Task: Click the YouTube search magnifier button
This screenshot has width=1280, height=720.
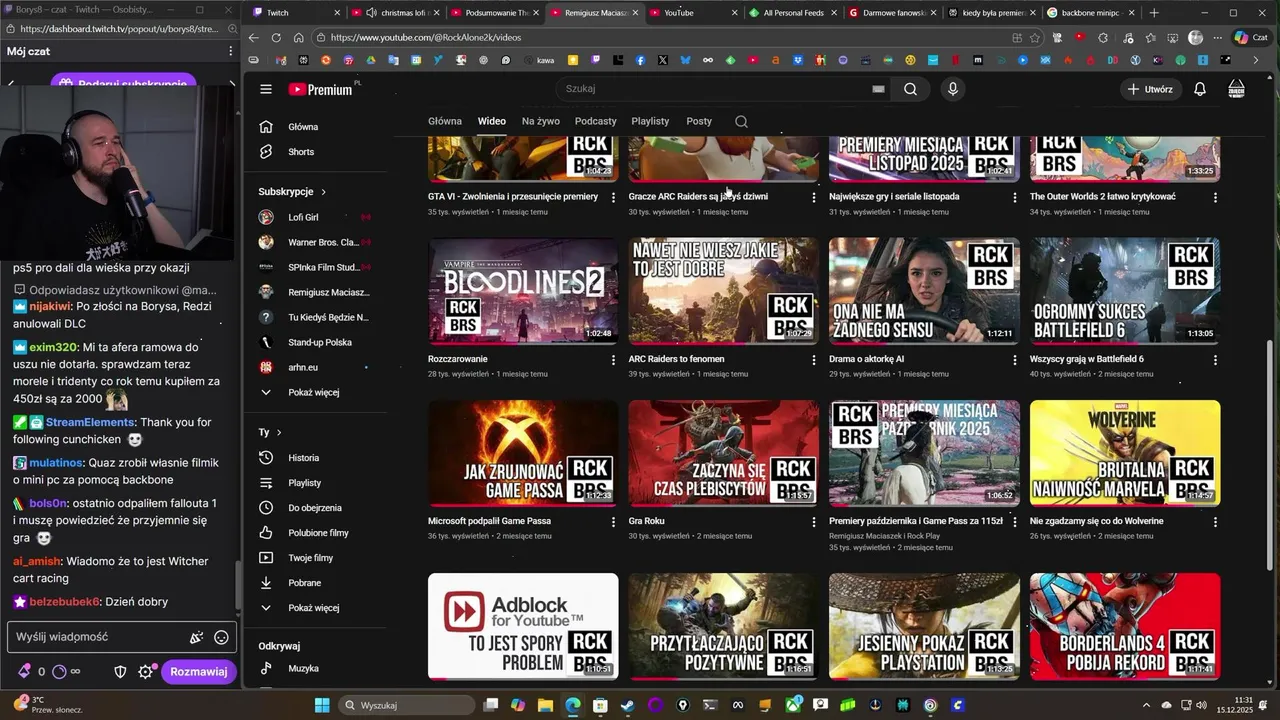Action: point(910,89)
